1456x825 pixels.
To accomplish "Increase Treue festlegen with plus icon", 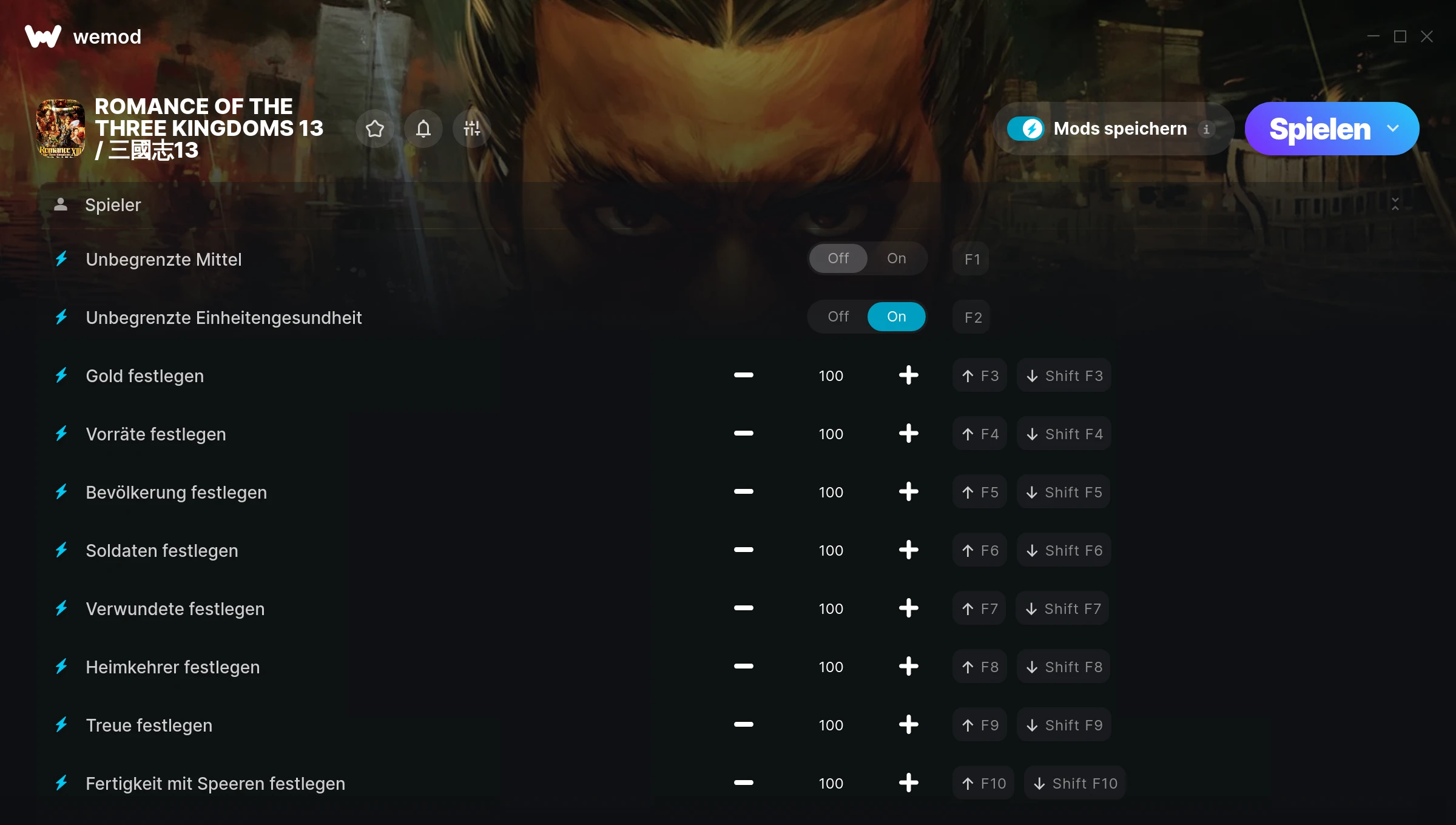I will (x=908, y=725).
